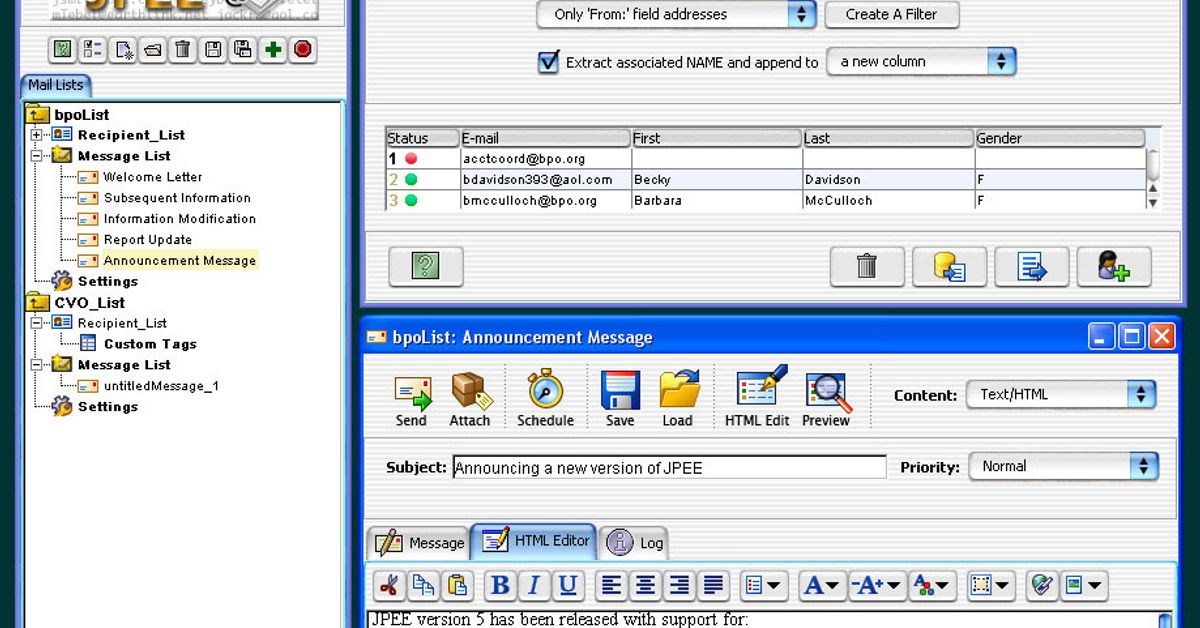Click the Subject input field
This screenshot has height=628, width=1200.
coord(669,467)
